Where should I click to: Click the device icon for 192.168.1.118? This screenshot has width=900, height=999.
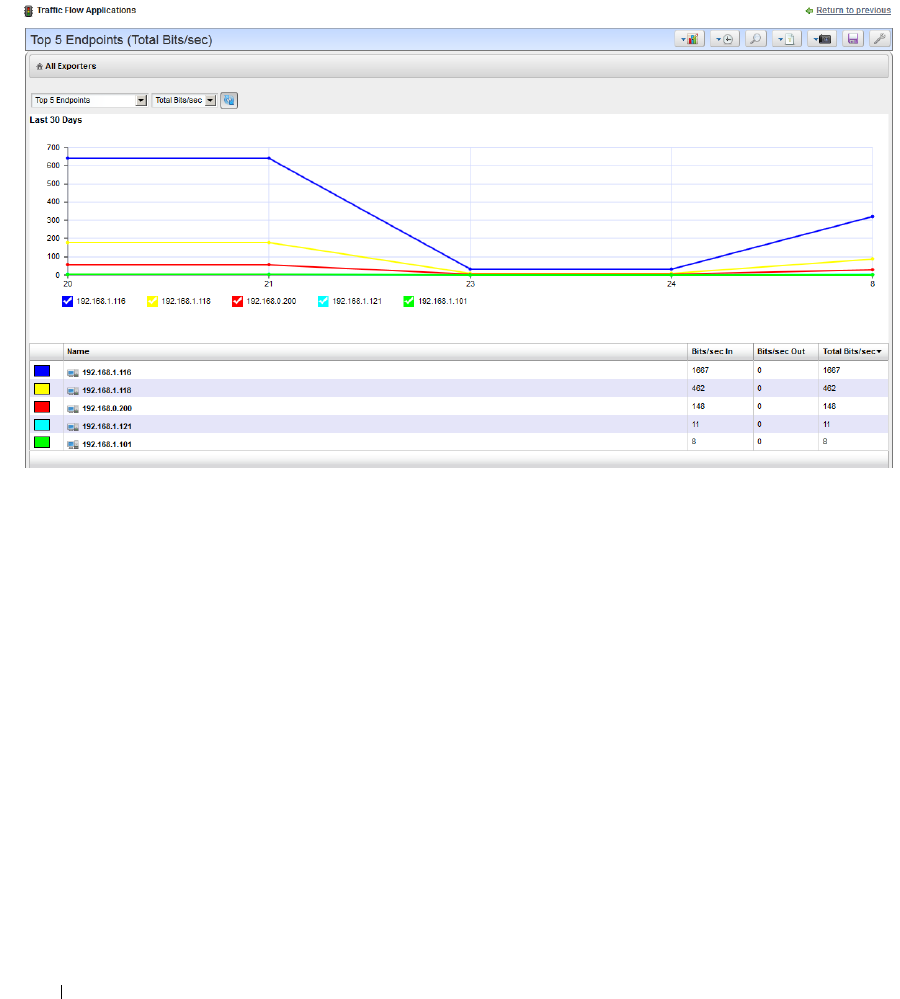pyautogui.click(x=73, y=391)
